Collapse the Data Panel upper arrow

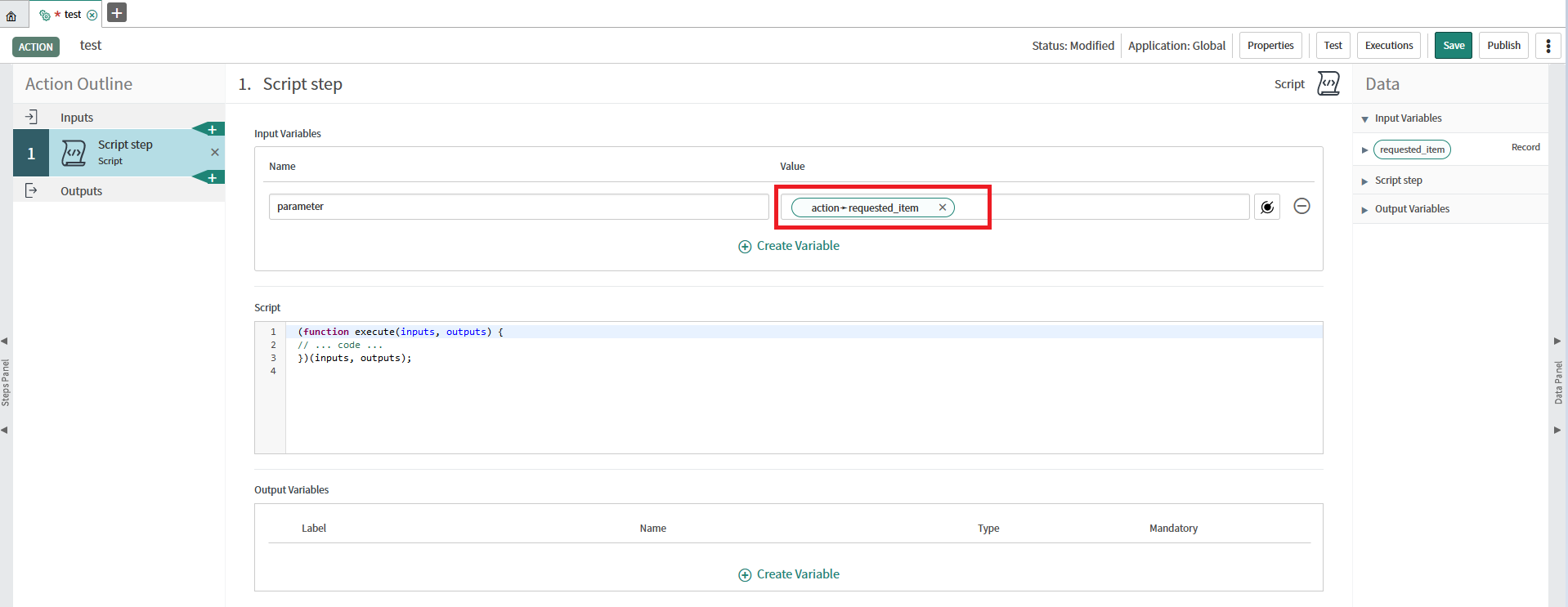coord(1557,341)
